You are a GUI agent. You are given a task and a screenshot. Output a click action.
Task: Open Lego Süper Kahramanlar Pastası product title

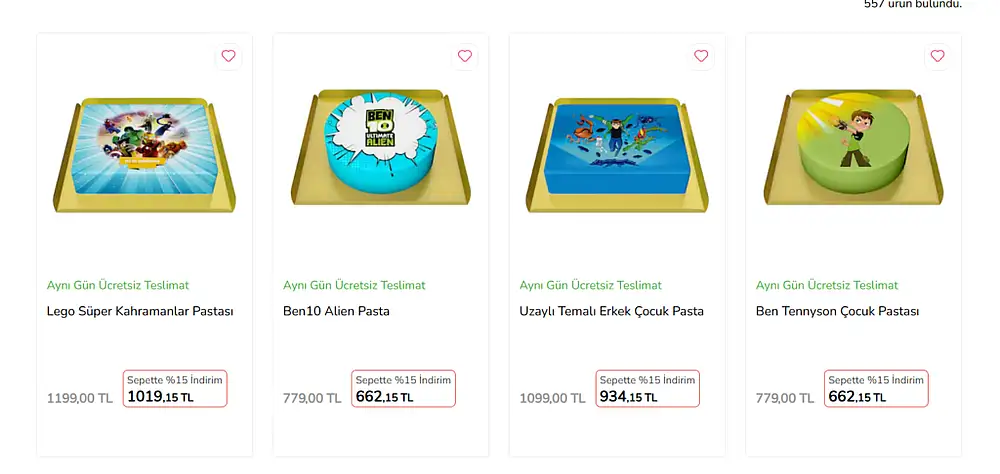point(140,311)
